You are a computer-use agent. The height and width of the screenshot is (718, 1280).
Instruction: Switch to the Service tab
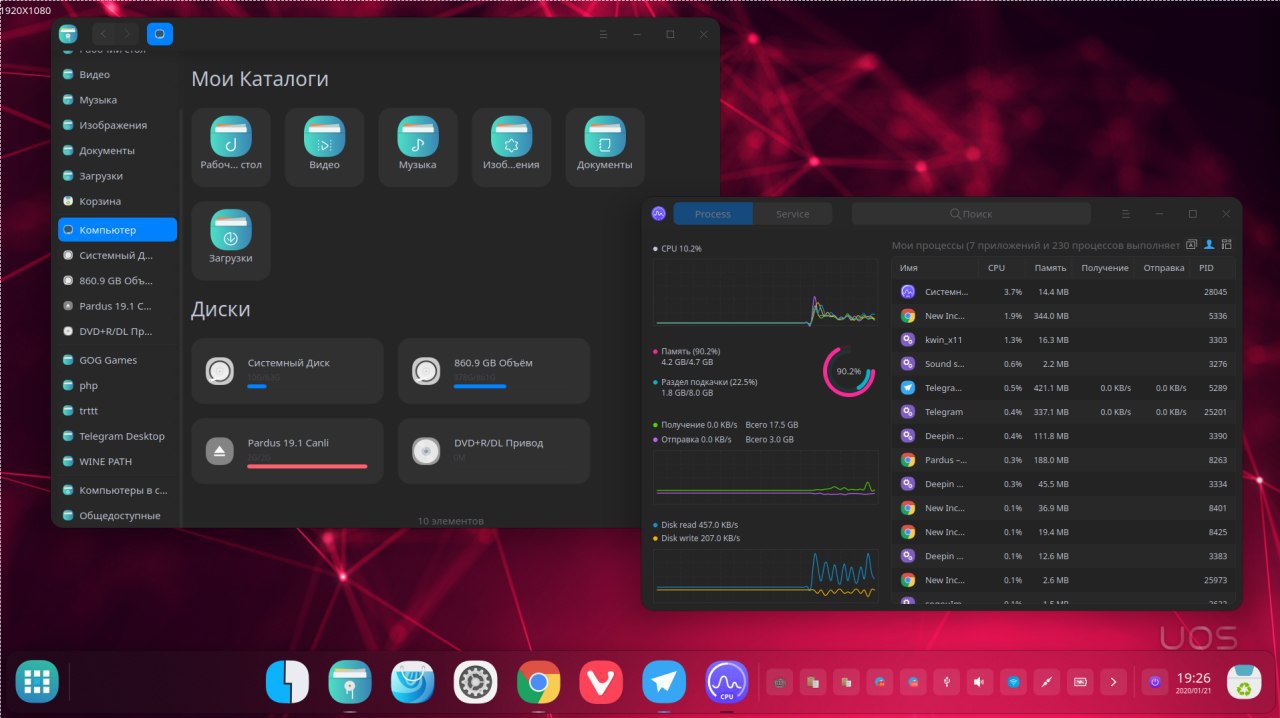coord(793,214)
